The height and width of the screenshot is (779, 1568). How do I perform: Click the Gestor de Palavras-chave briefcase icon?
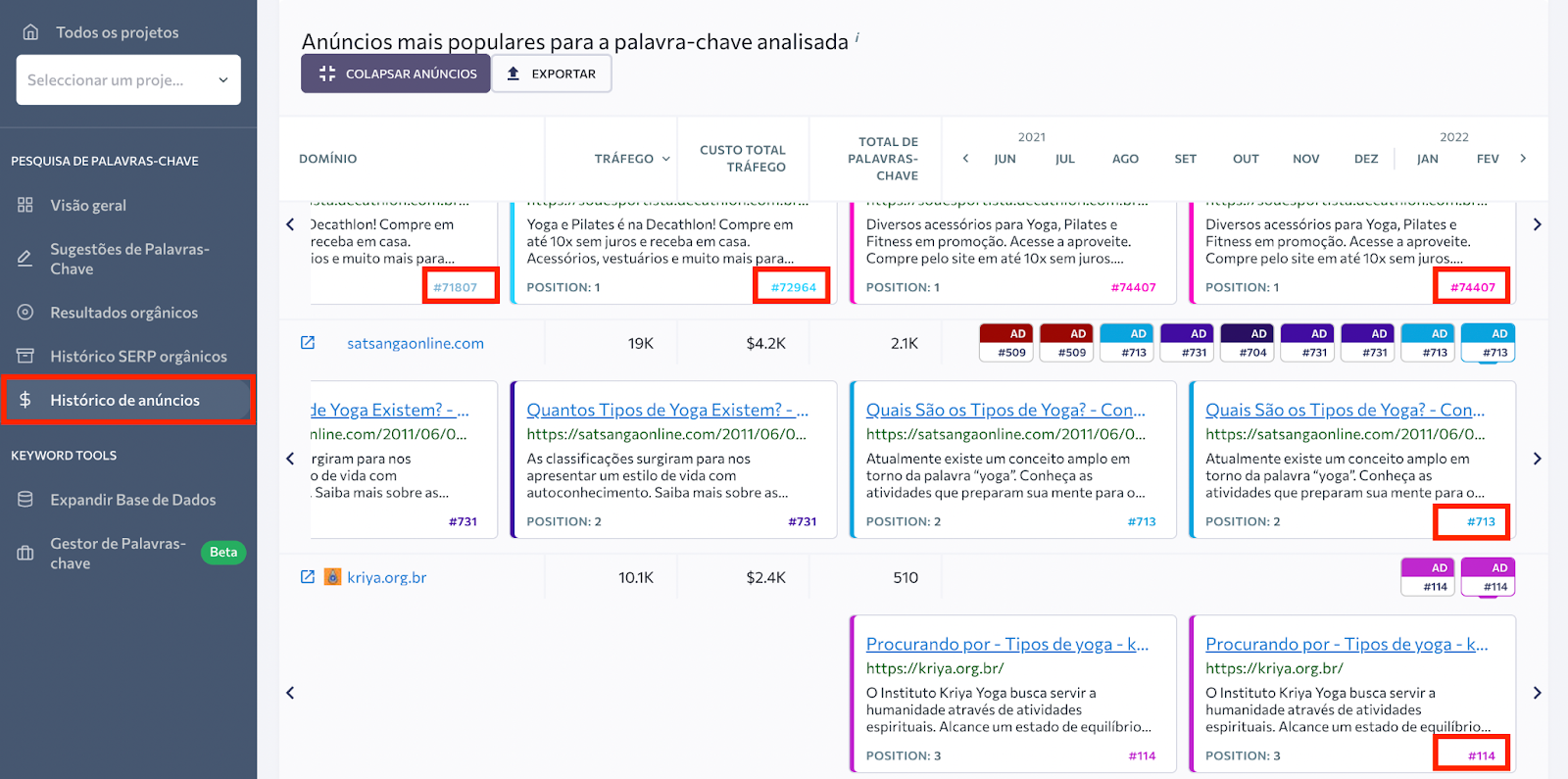click(x=25, y=553)
